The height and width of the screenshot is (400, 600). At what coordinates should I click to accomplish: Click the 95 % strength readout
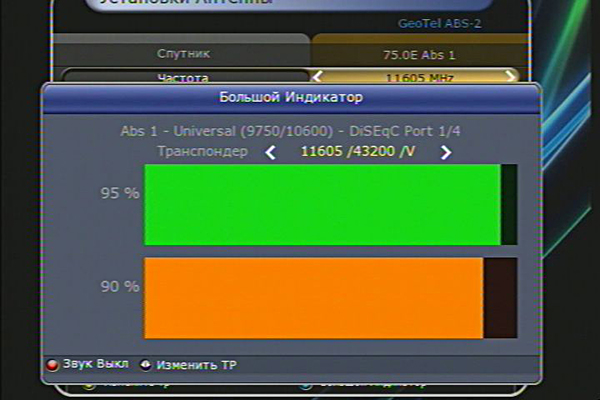pos(119,194)
